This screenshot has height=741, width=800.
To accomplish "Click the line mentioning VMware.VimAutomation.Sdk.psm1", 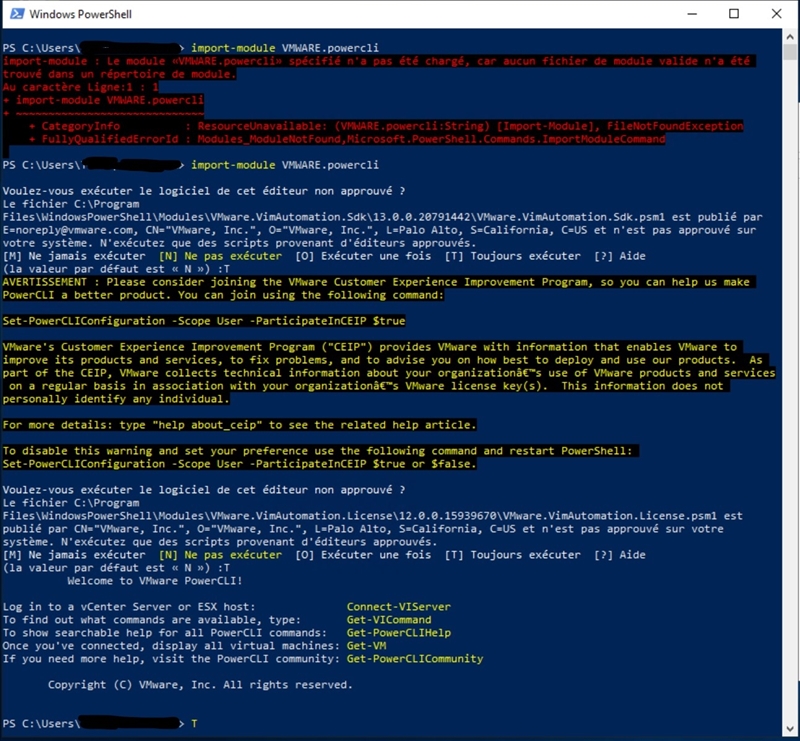I will pos(383,217).
